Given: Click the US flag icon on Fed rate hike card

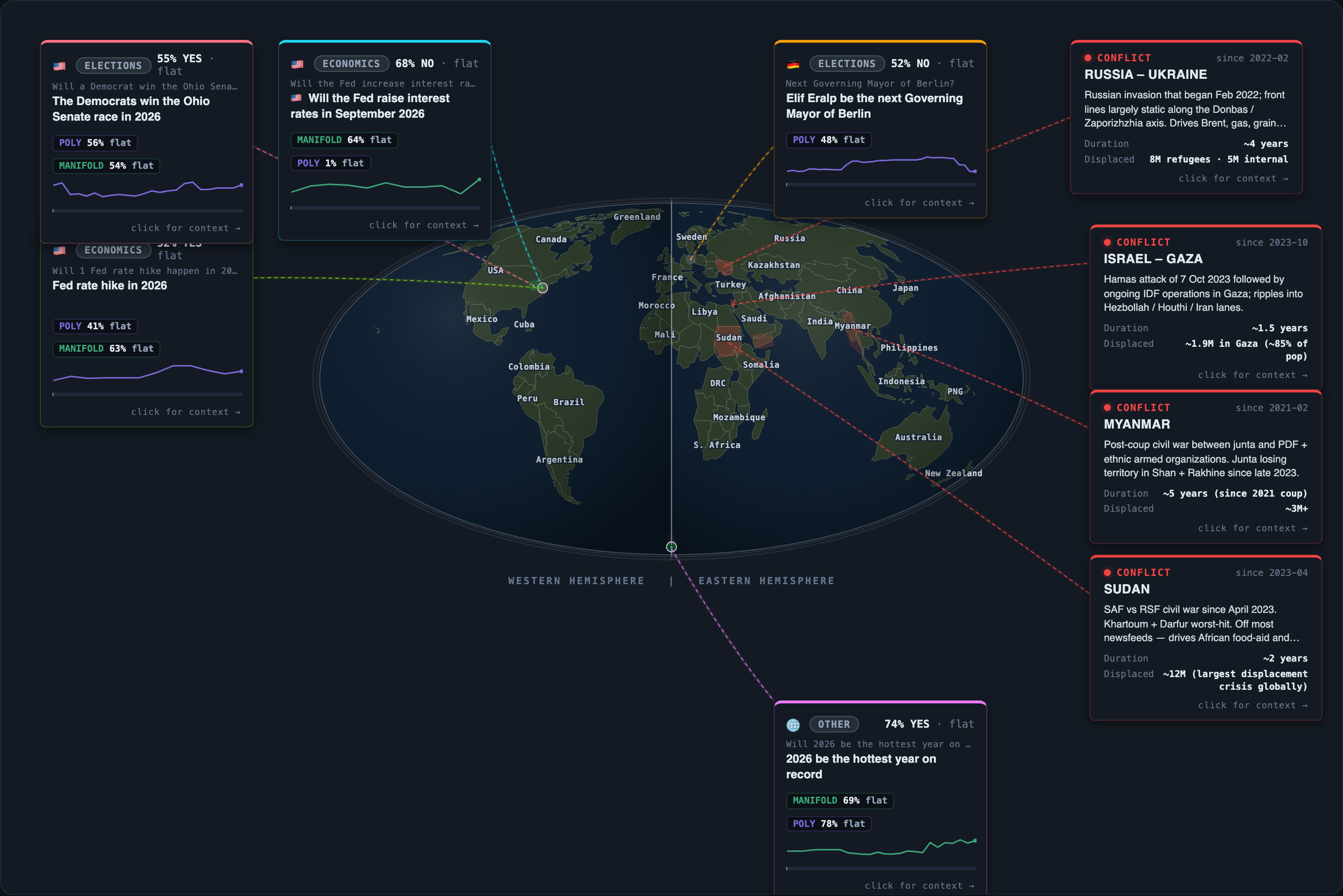Looking at the screenshot, I should pos(59,251).
